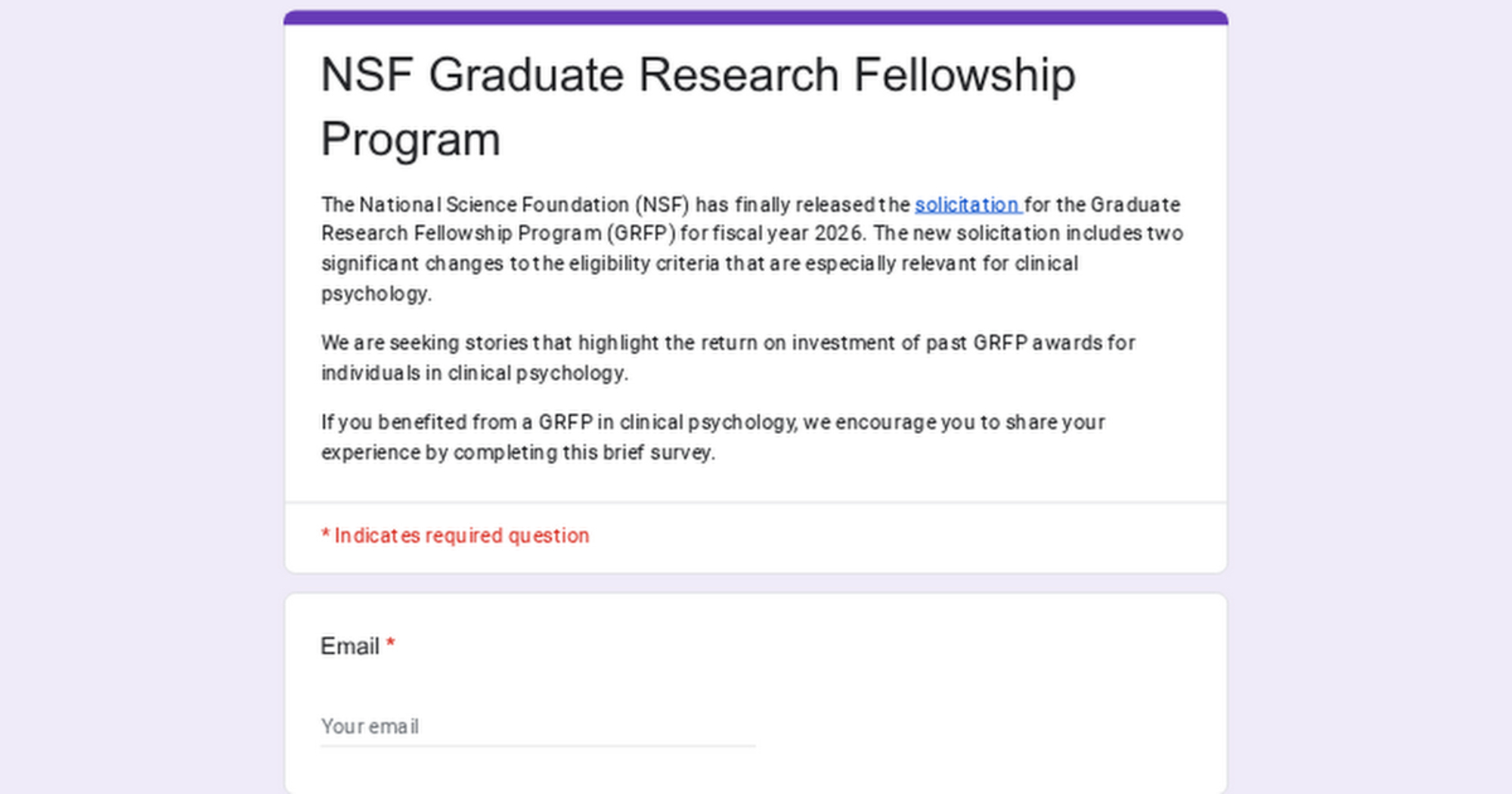Click the purple header bar atop form

(x=756, y=17)
